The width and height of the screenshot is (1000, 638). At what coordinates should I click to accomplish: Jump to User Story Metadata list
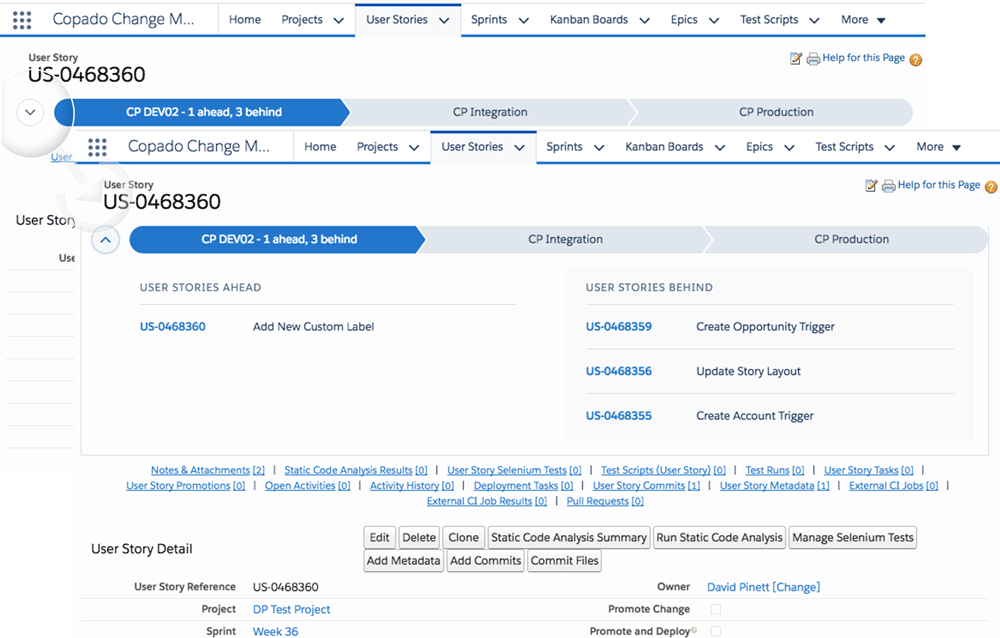click(x=774, y=486)
